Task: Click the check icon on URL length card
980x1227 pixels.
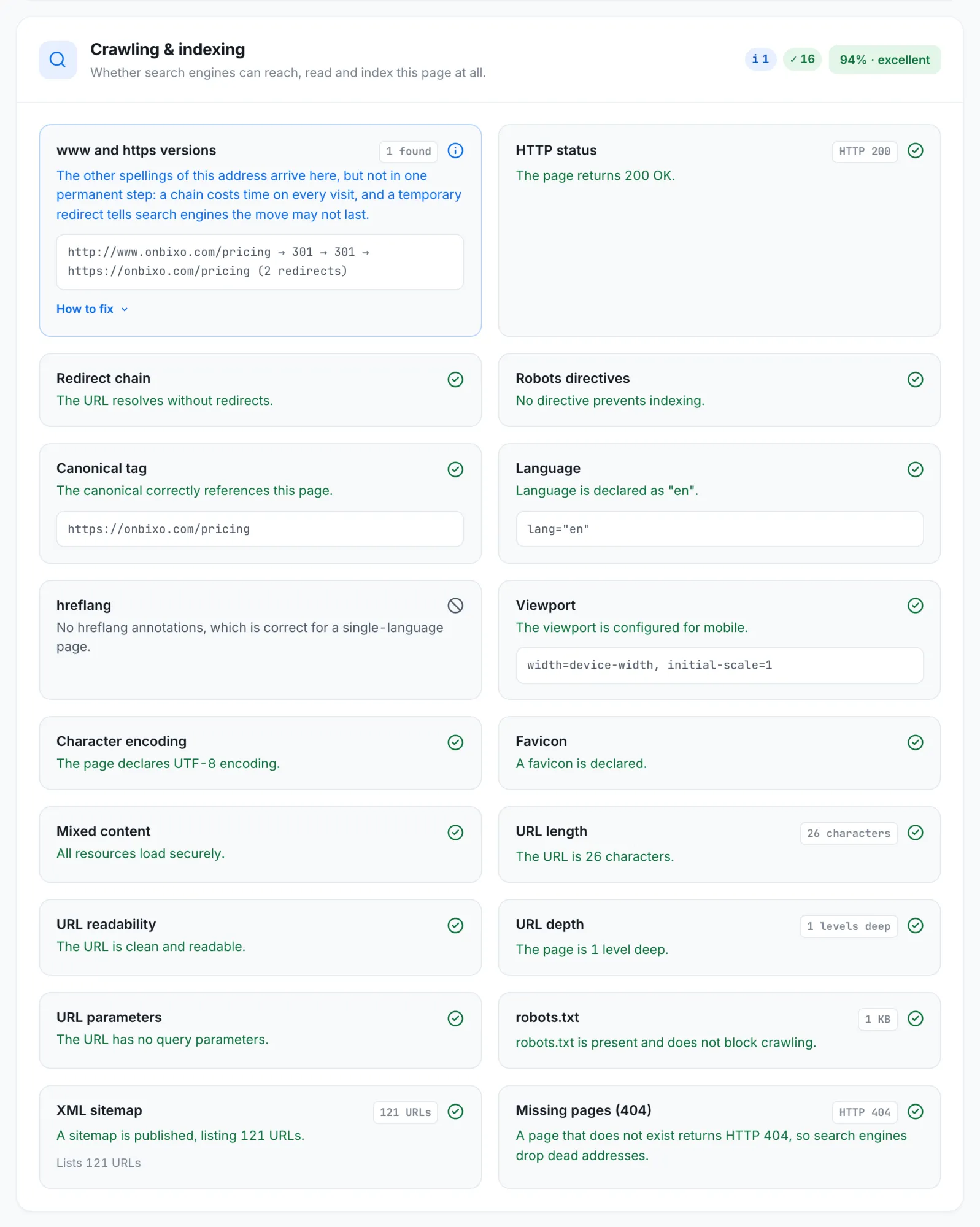Action: tap(915, 833)
